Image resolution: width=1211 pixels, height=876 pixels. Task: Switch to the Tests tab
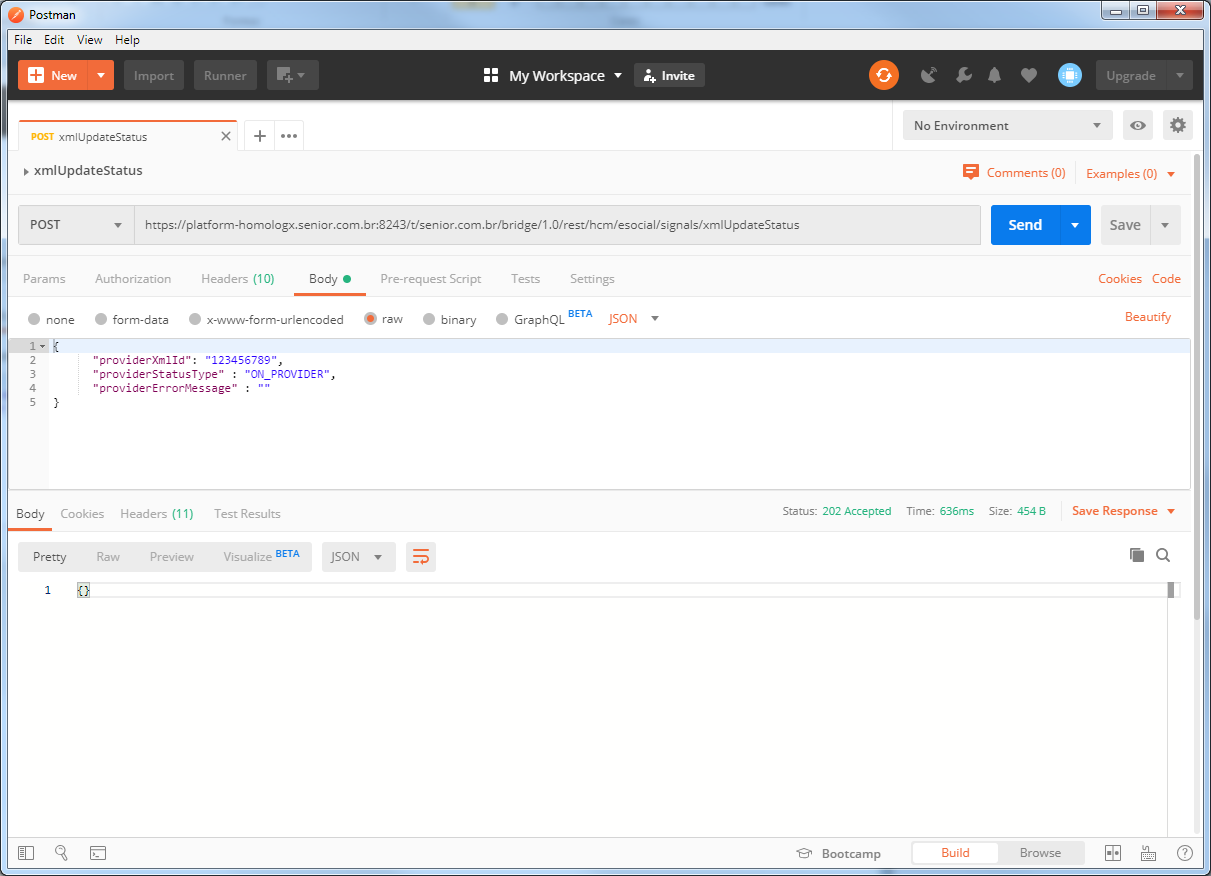coord(526,279)
